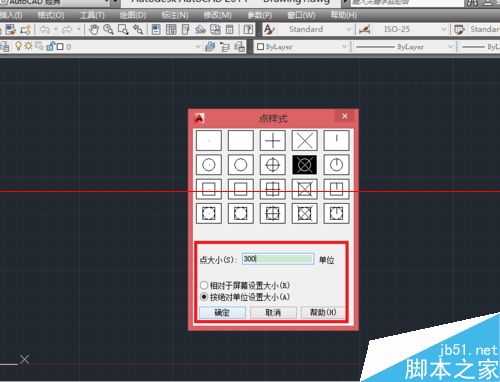Screen dimensions: 500x382
Task: Click the Zoom Previous icon
Action: click(x=138, y=29)
